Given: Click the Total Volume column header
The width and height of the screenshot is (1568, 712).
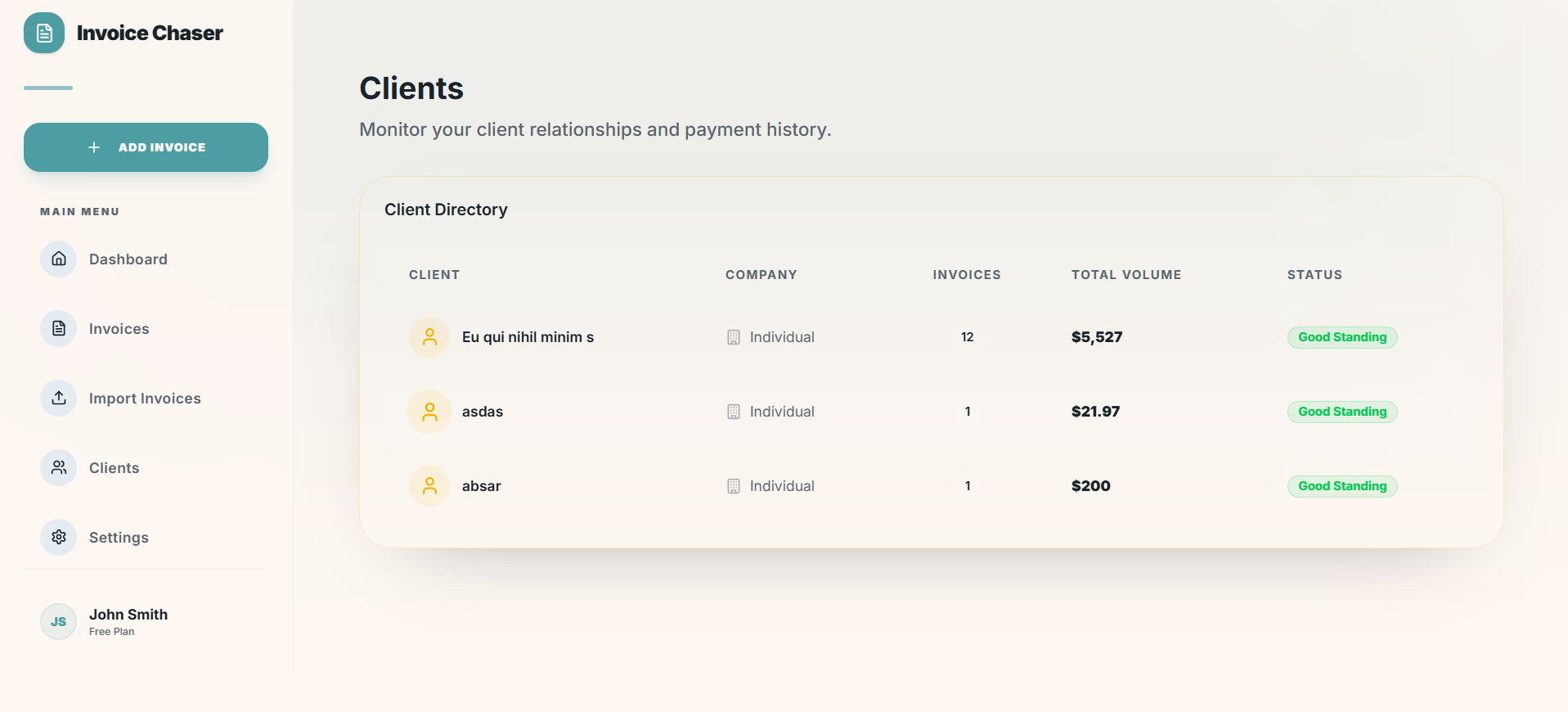Looking at the screenshot, I should (x=1126, y=275).
